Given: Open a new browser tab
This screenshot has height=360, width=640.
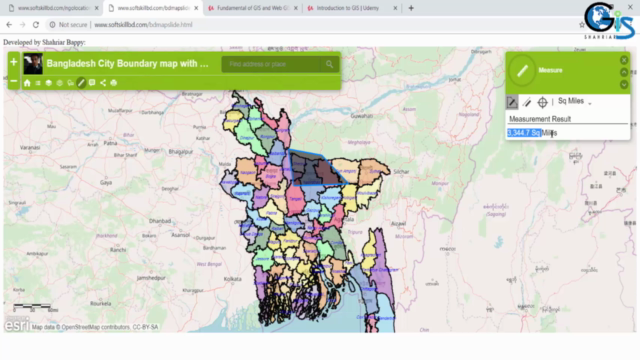Looking at the screenshot, I should pos(411,8).
